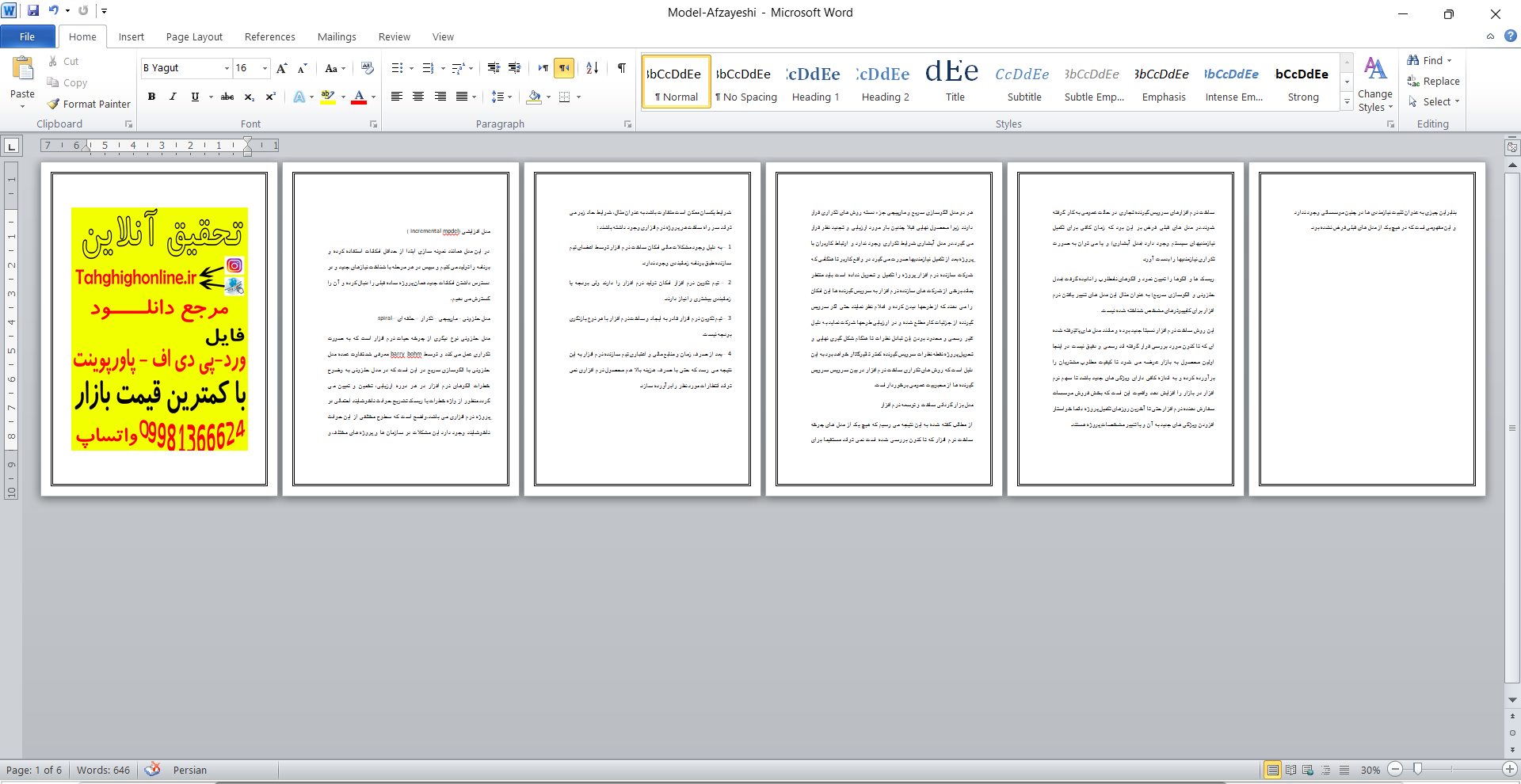The image size is (1521, 784).
Task: Open the Word Help question mark
Action: (x=1511, y=36)
